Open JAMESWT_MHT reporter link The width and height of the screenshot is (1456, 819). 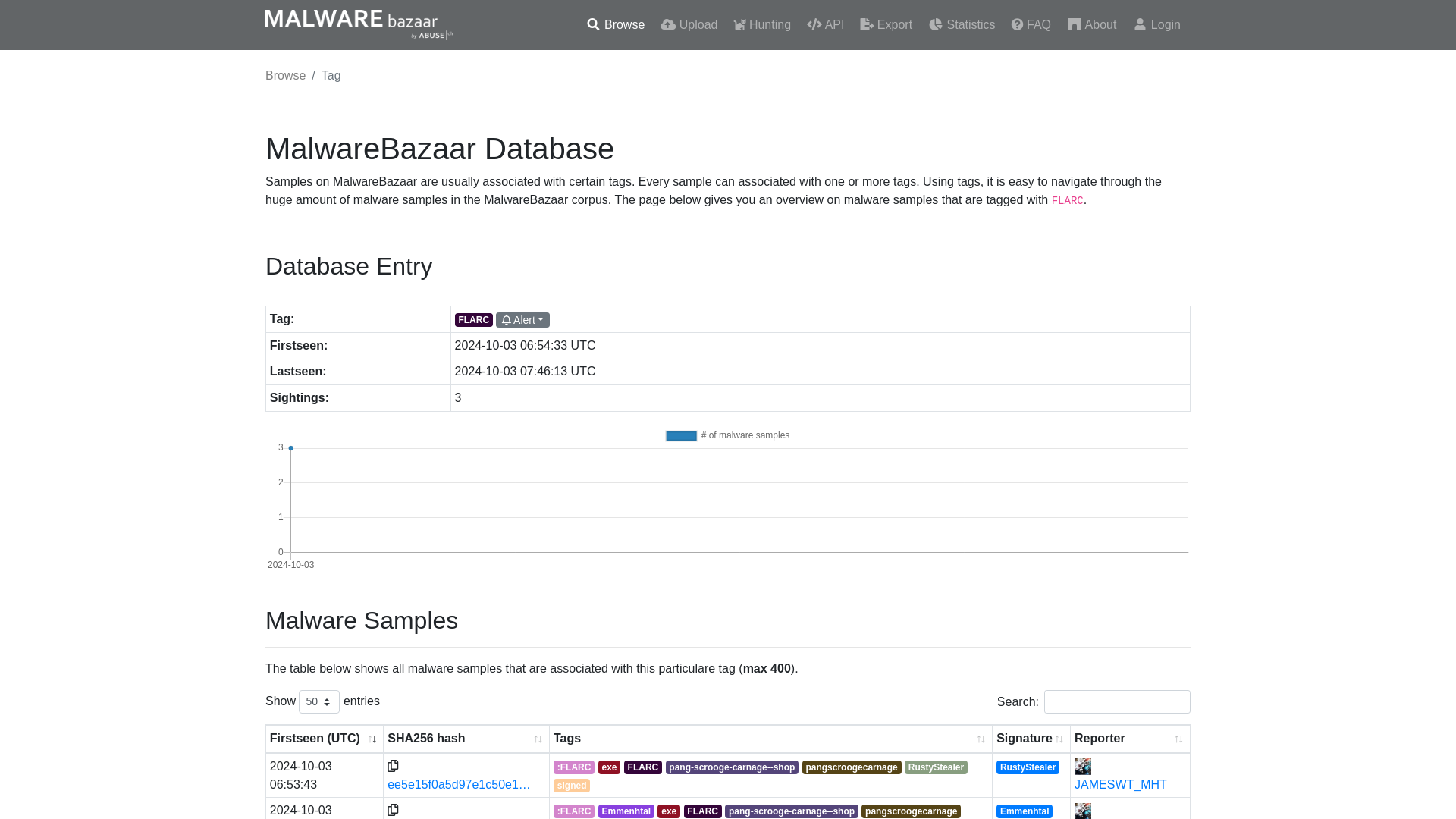coord(1120,785)
